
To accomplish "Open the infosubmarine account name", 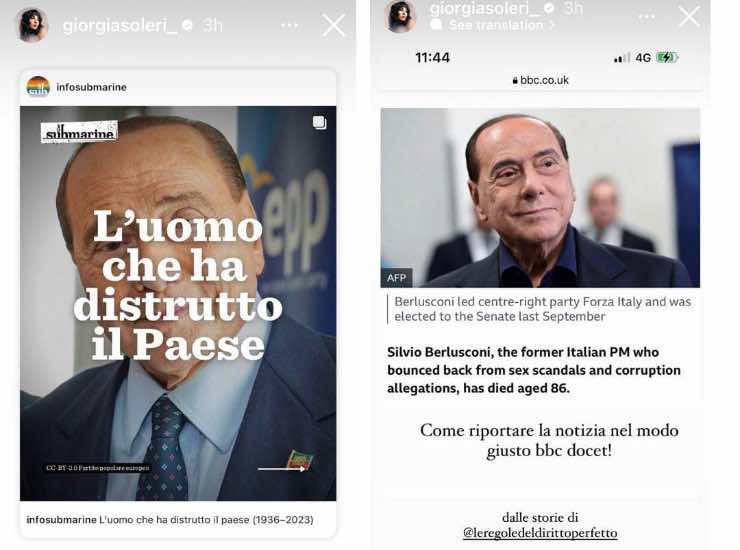I will point(92,87).
